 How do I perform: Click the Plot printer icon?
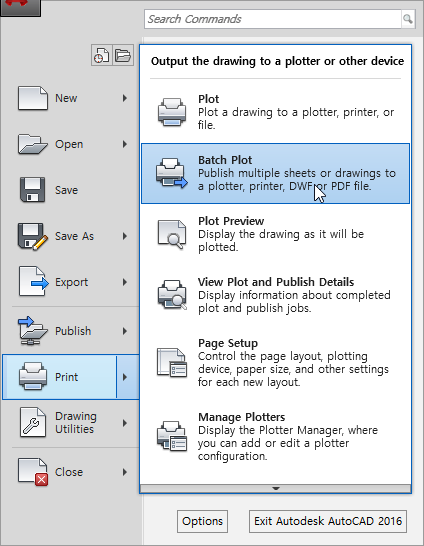coord(172,112)
